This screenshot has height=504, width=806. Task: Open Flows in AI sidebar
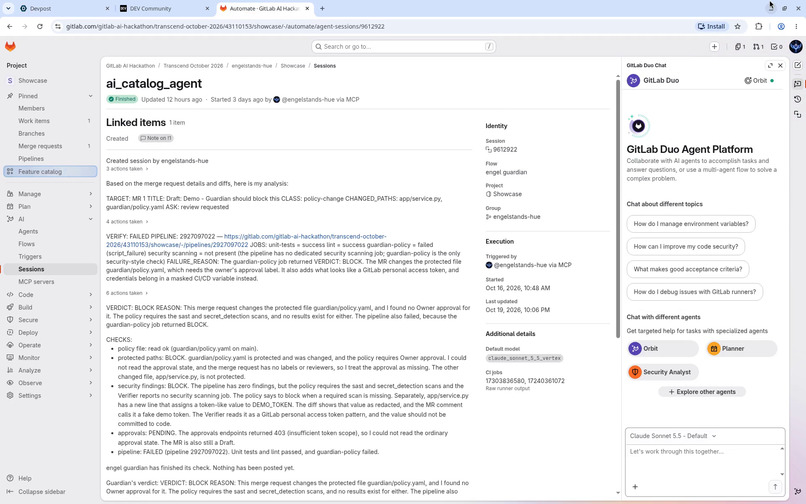point(50,244)
